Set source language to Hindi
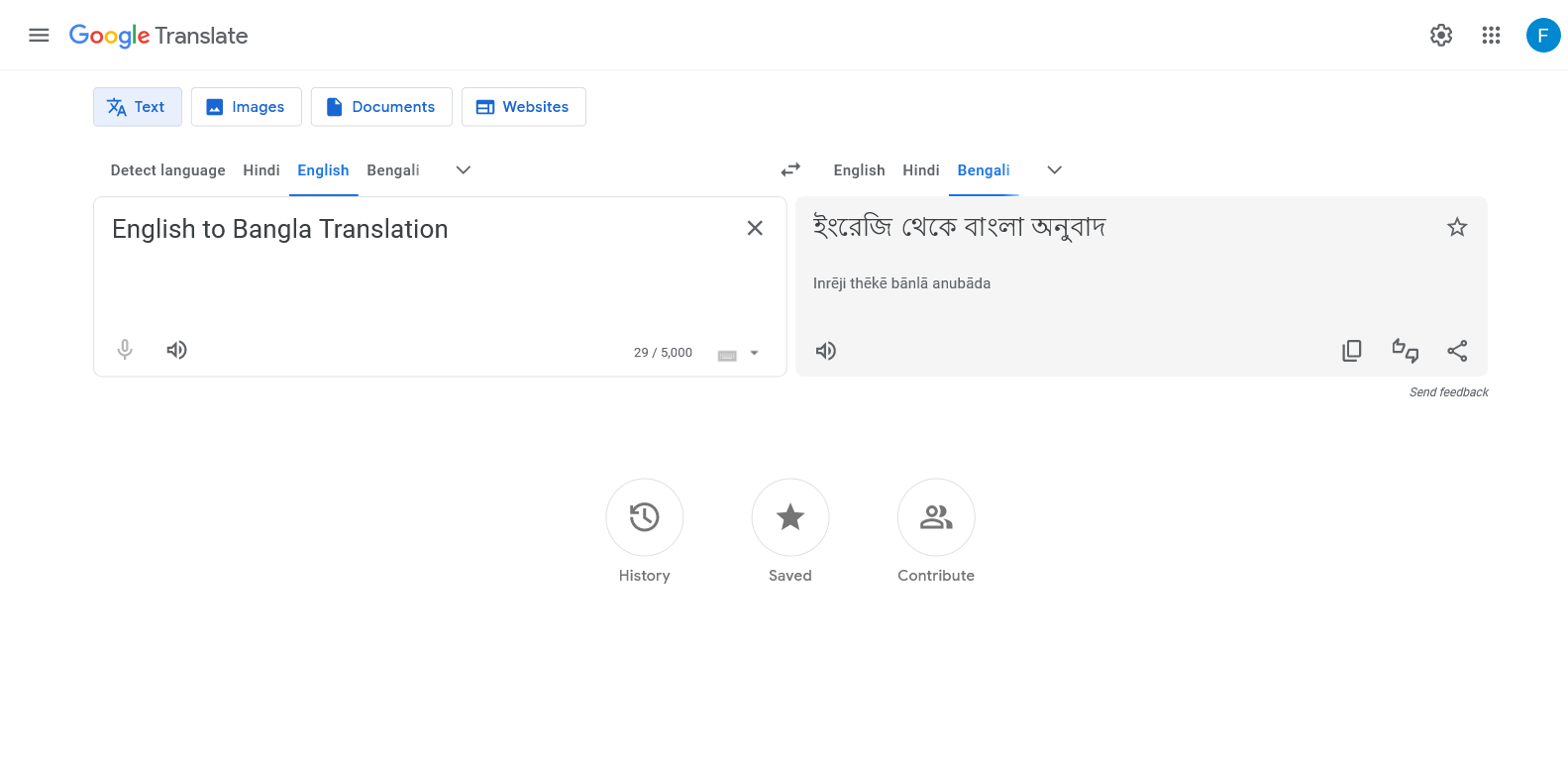The width and height of the screenshot is (1568, 768). [261, 170]
